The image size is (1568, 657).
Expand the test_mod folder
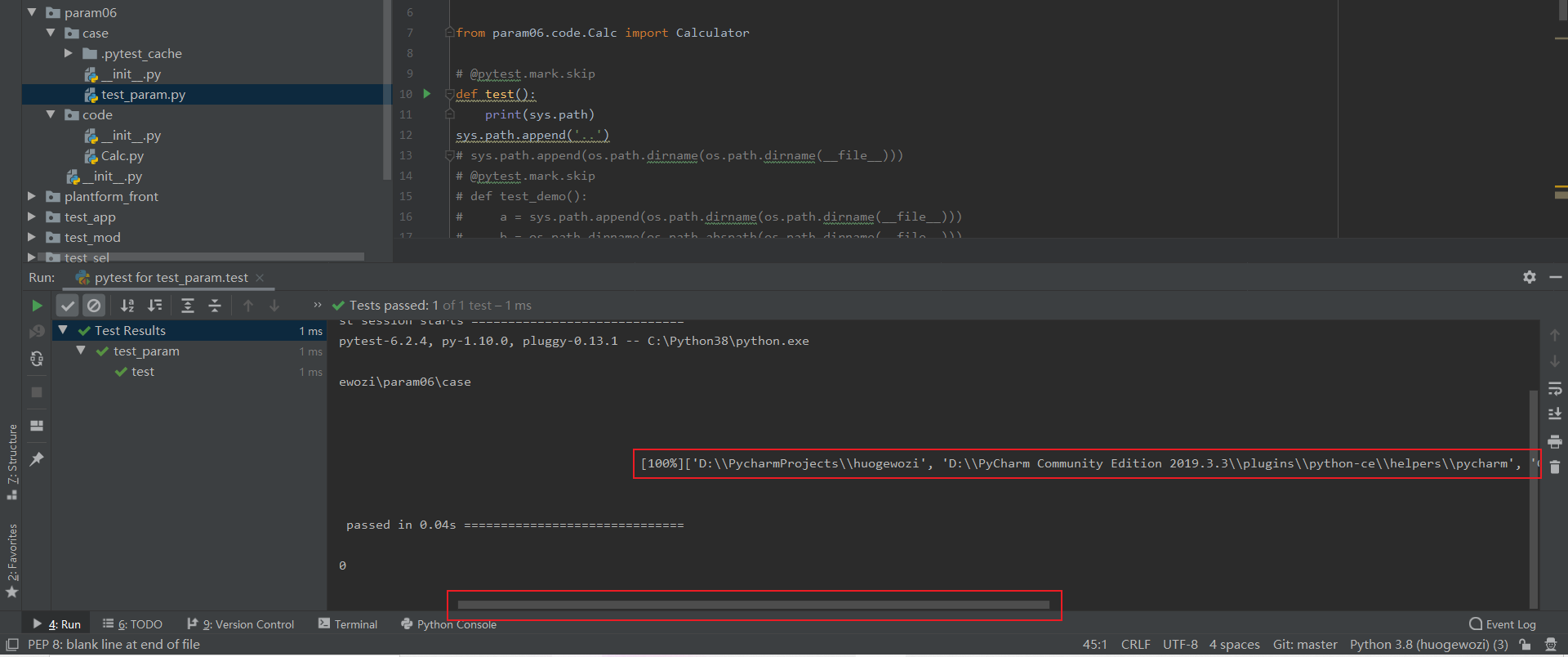[32, 237]
